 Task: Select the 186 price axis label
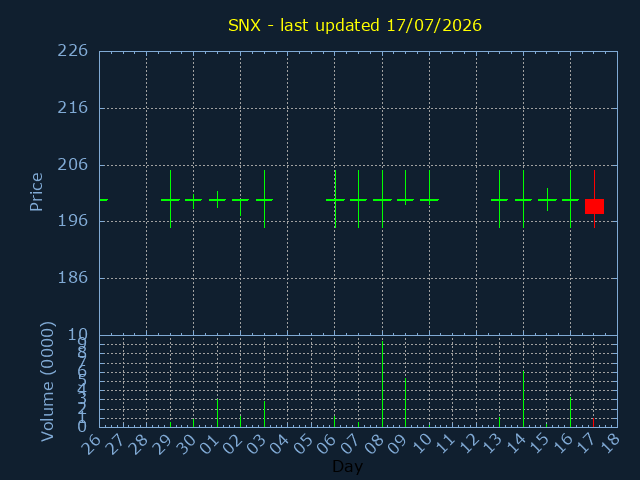[x=73, y=278]
